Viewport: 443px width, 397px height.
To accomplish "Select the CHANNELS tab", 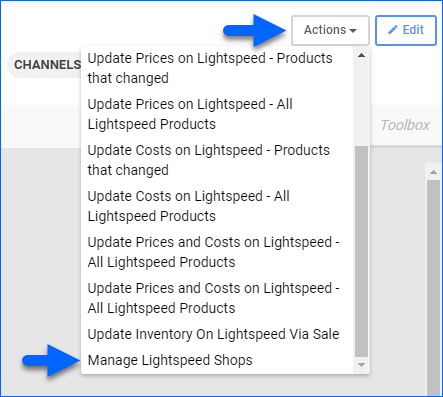I will pyautogui.click(x=47, y=65).
